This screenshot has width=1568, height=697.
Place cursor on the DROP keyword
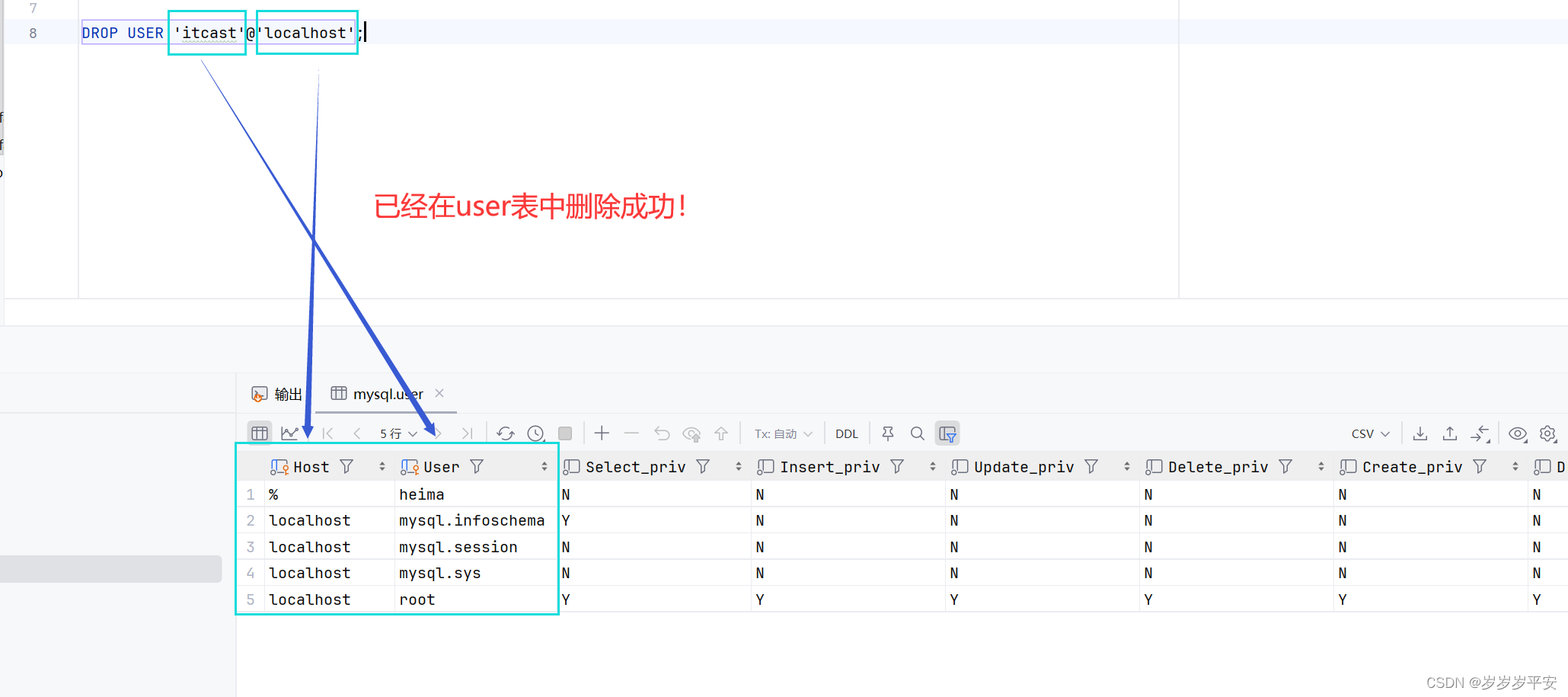coord(100,33)
